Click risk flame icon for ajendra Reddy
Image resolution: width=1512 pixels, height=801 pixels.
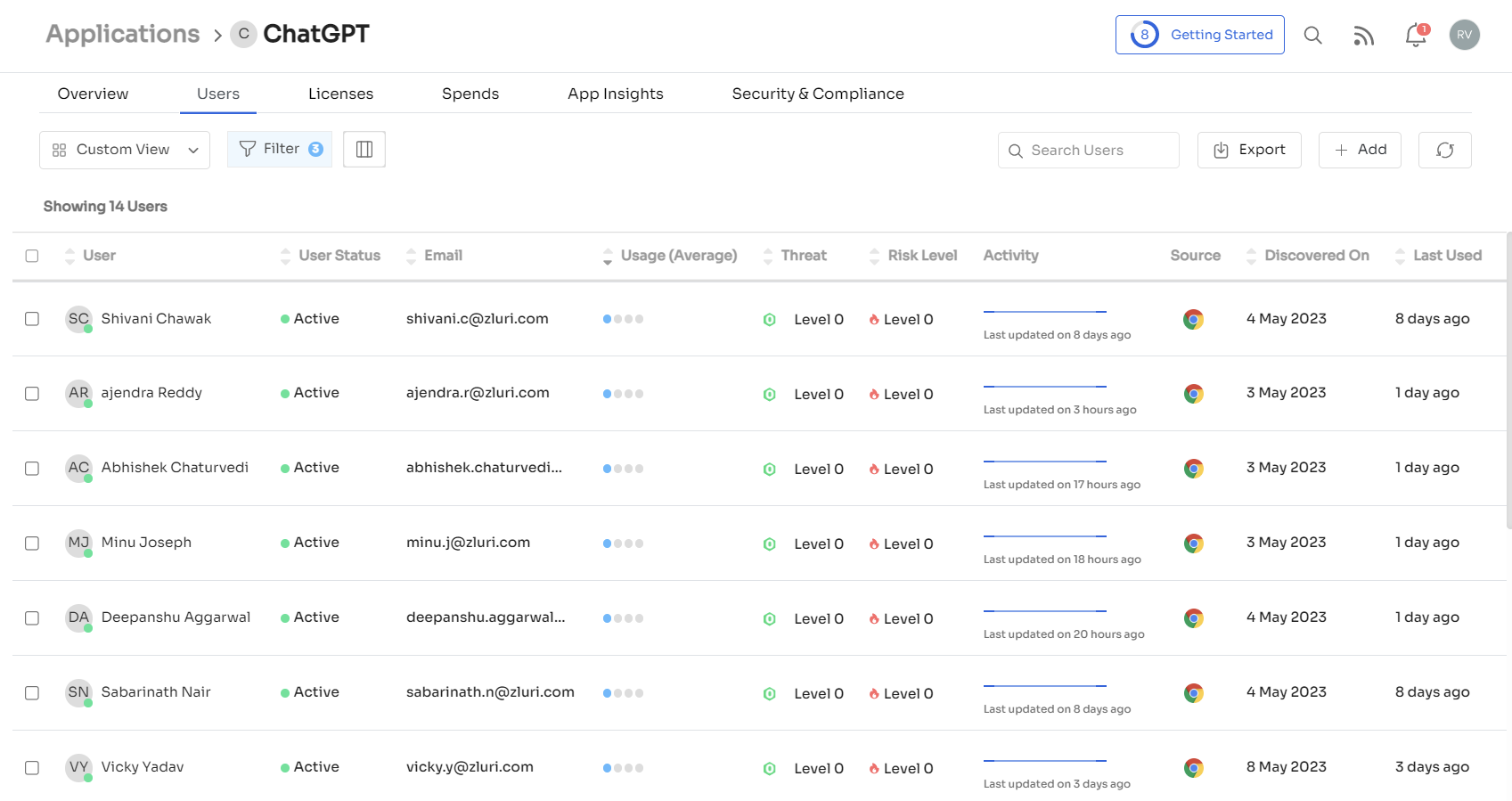tap(874, 395)
